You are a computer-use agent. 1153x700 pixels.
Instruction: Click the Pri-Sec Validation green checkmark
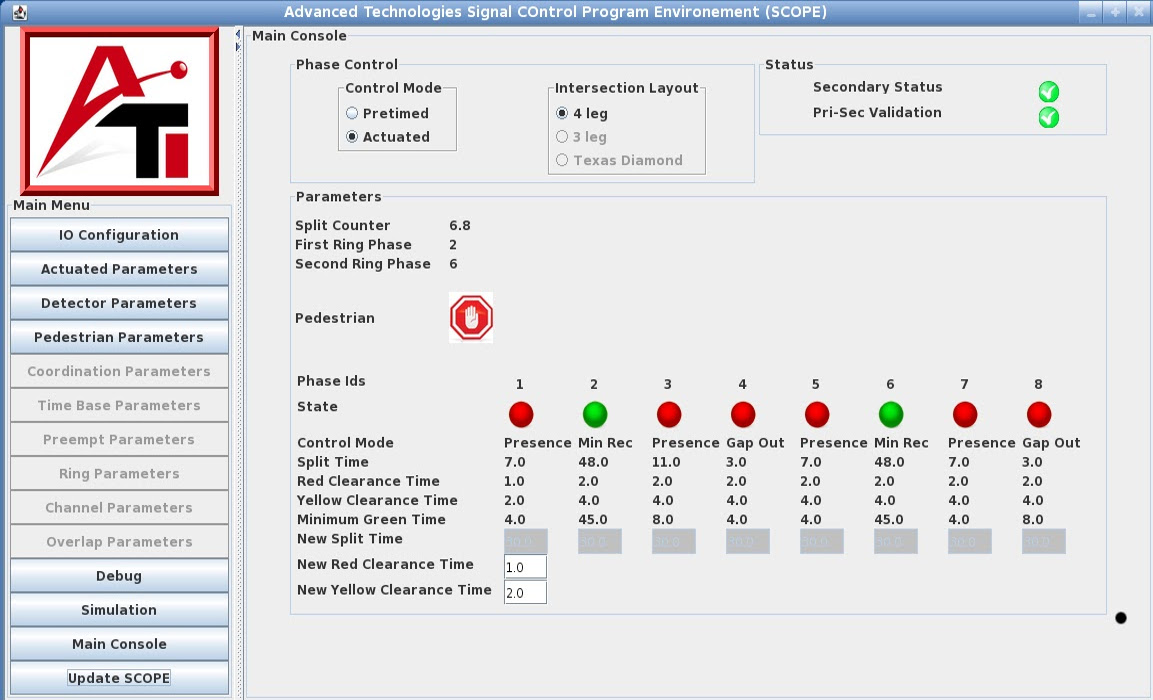[x=1048, y=117]
